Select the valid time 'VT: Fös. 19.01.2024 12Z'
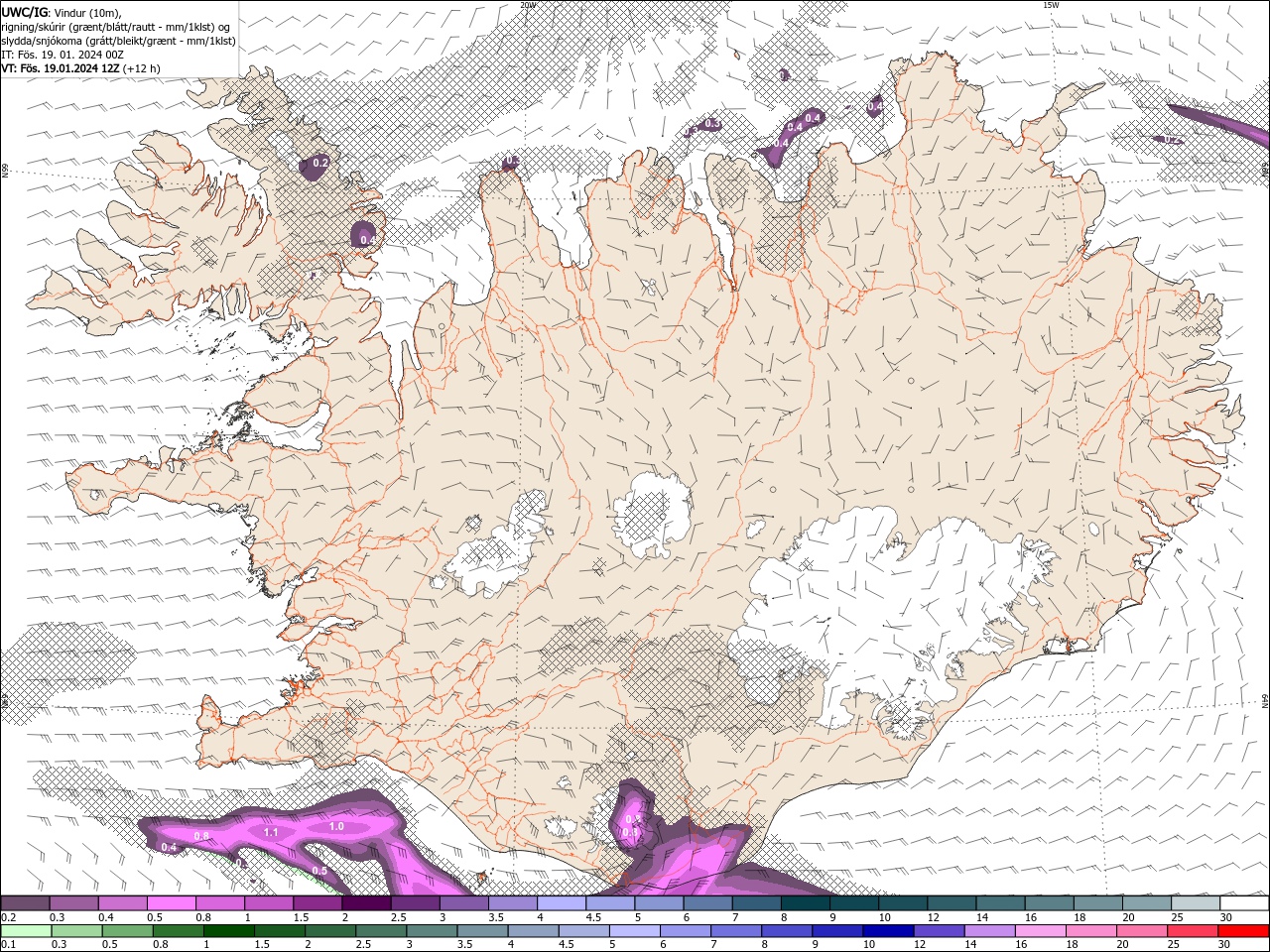This screenshot has width=1270, height=952. [62, 68]
